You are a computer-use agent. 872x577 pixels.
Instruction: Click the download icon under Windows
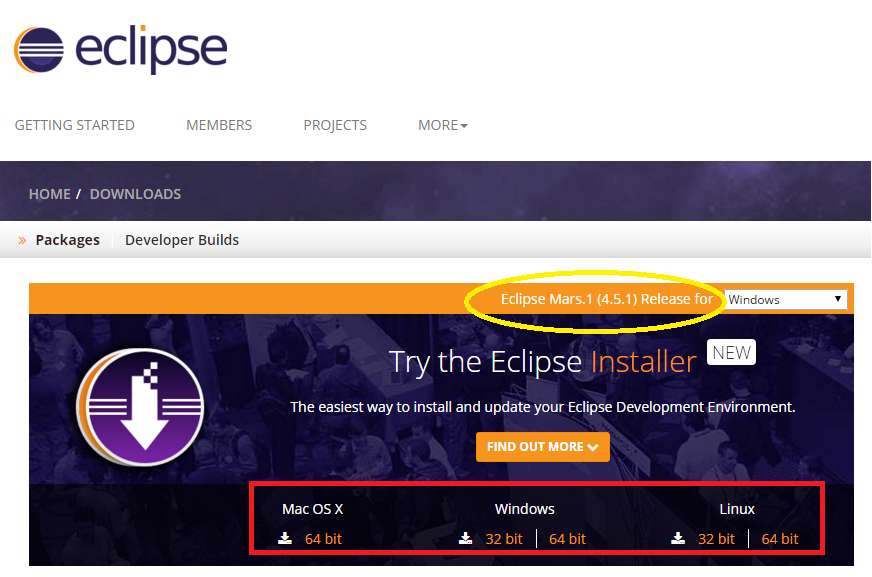point(465,538)
